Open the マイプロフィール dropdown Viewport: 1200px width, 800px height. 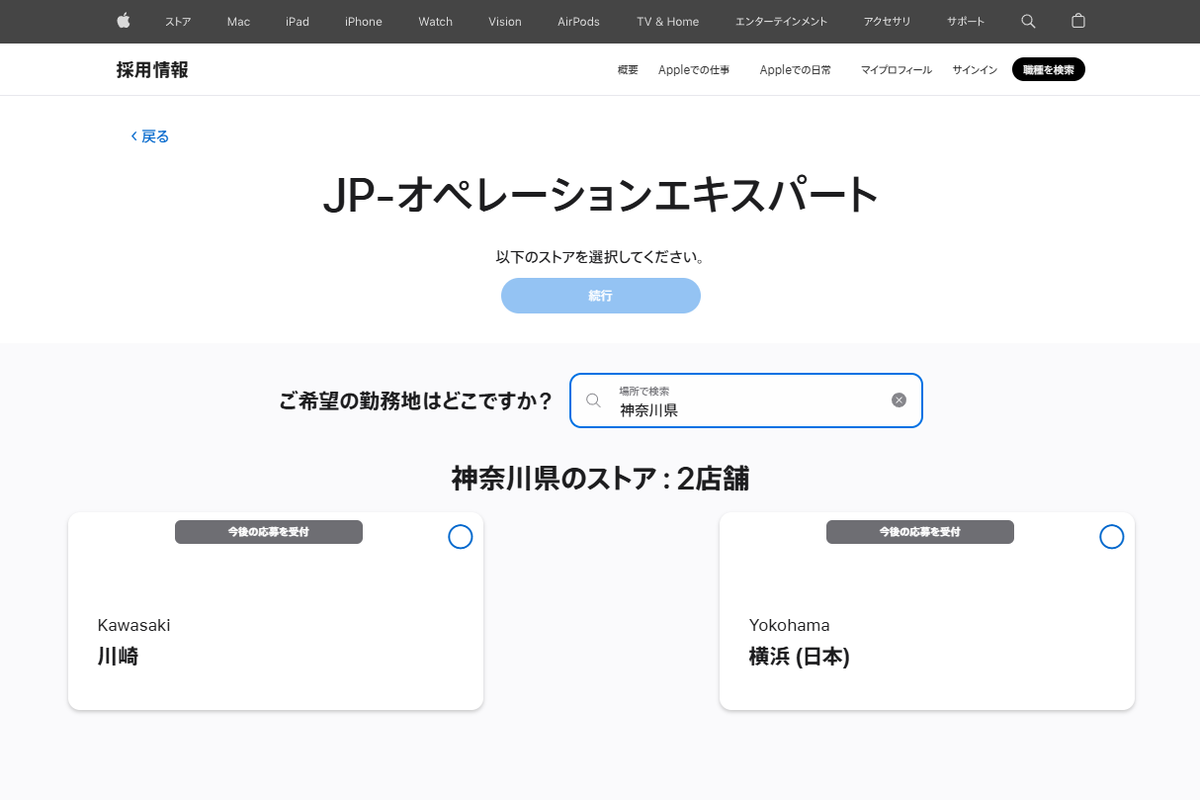(896, 70)
